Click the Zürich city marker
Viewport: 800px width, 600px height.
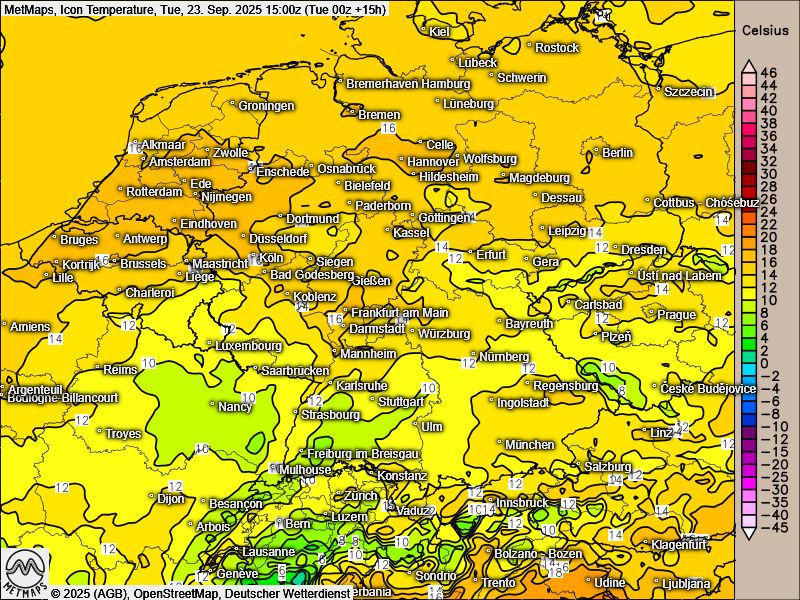pyautogui.click(x=338, y=495)
